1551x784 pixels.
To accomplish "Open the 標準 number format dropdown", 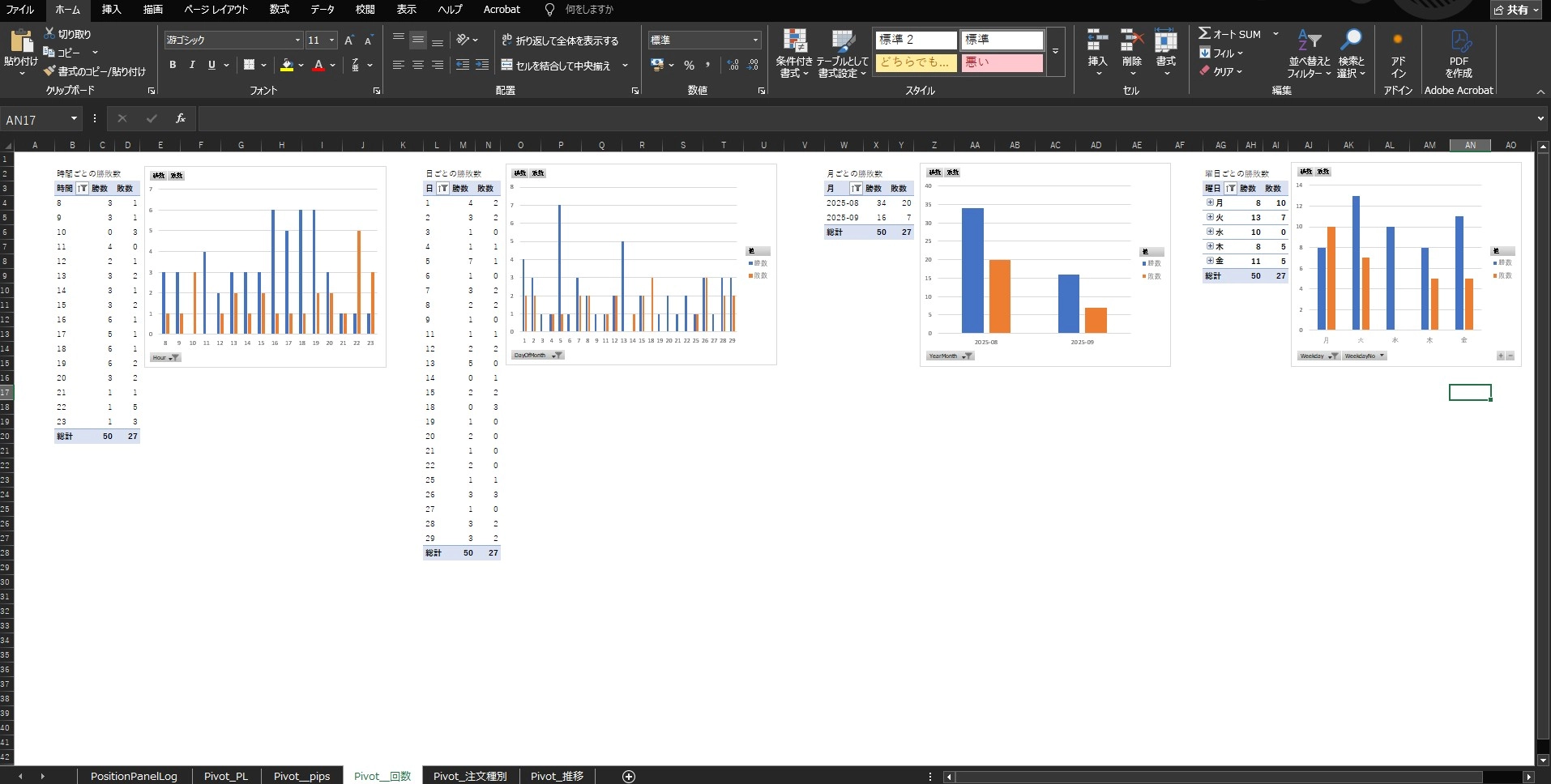I will (755, 40).
